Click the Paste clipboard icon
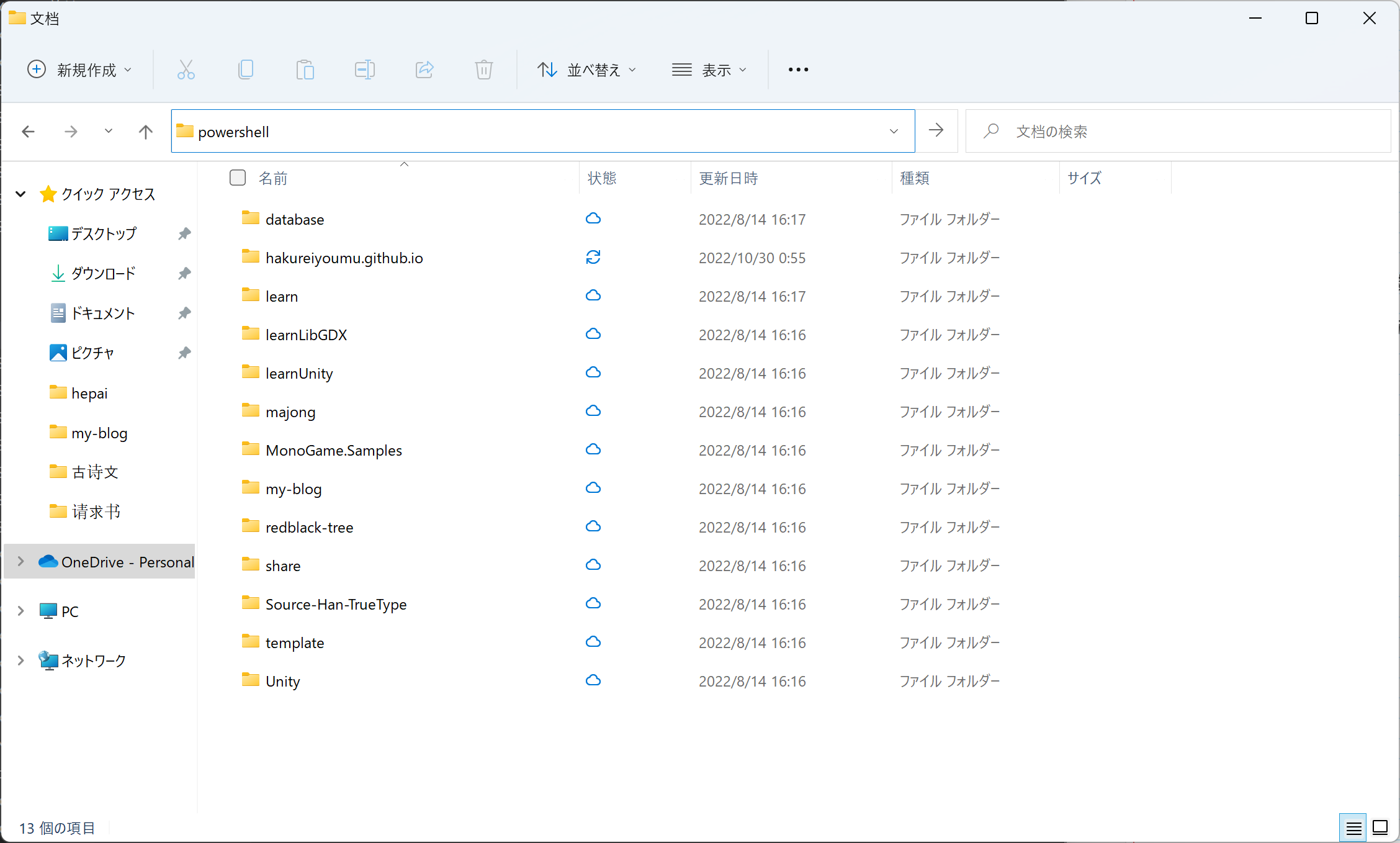The width and height of the screenshot is (1400, 843). click(305, 70)
